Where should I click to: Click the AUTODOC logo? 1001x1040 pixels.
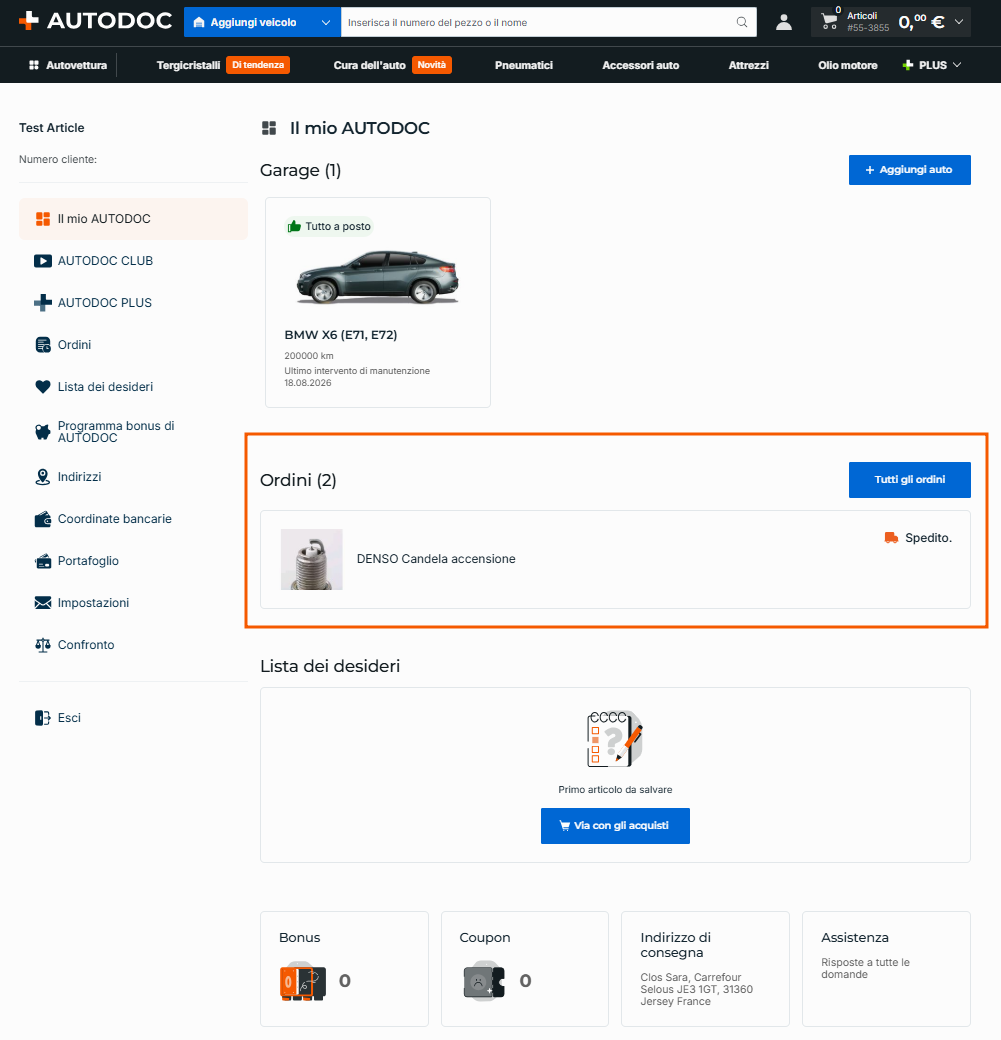(96, 21)
